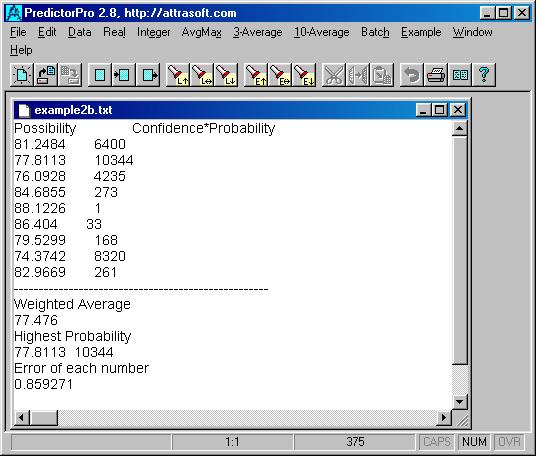This screenshot has width=537, height=456.
Task: Select the L-down flashlight toolbar icon
Action: 226,75
